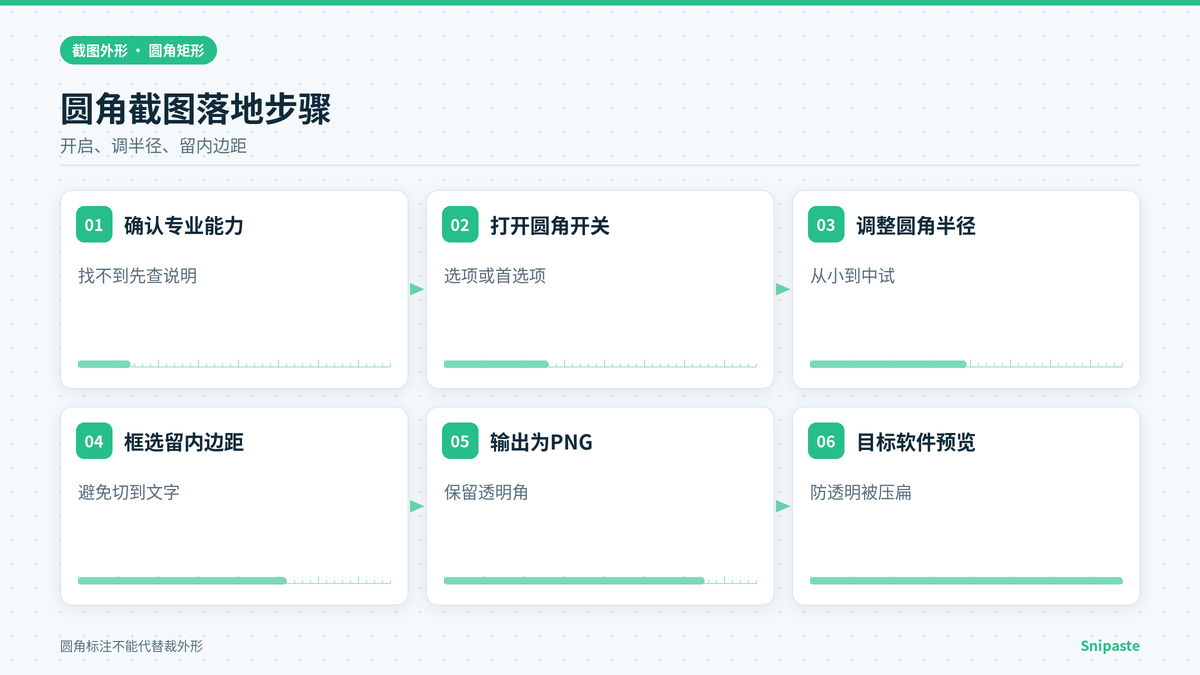Click the heading 打开圆角开关
The width and height of the screenshot is (1200, 675).
coord(550,226)
